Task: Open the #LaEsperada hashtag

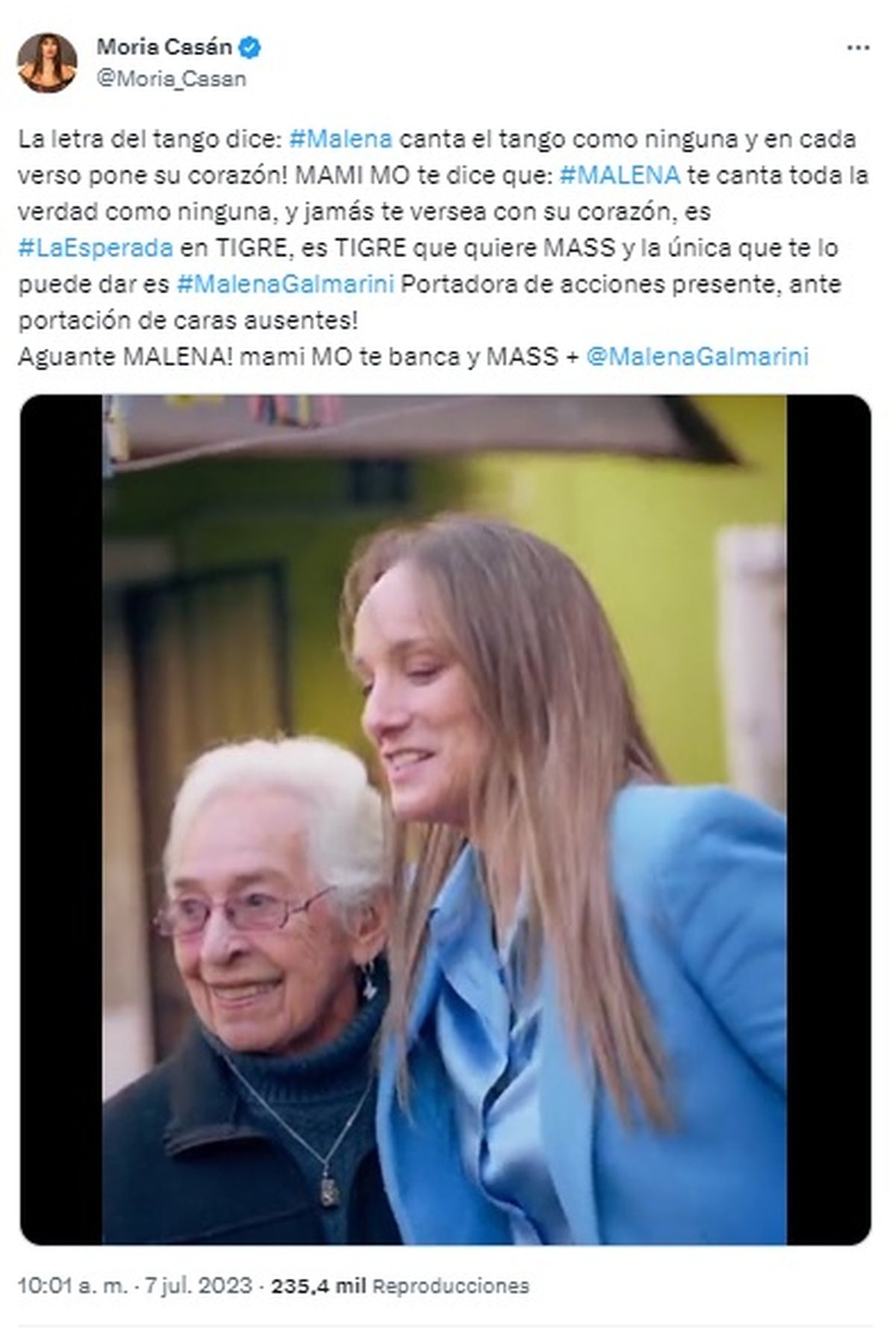Action: pyautogui.click(x=96, y=247)
